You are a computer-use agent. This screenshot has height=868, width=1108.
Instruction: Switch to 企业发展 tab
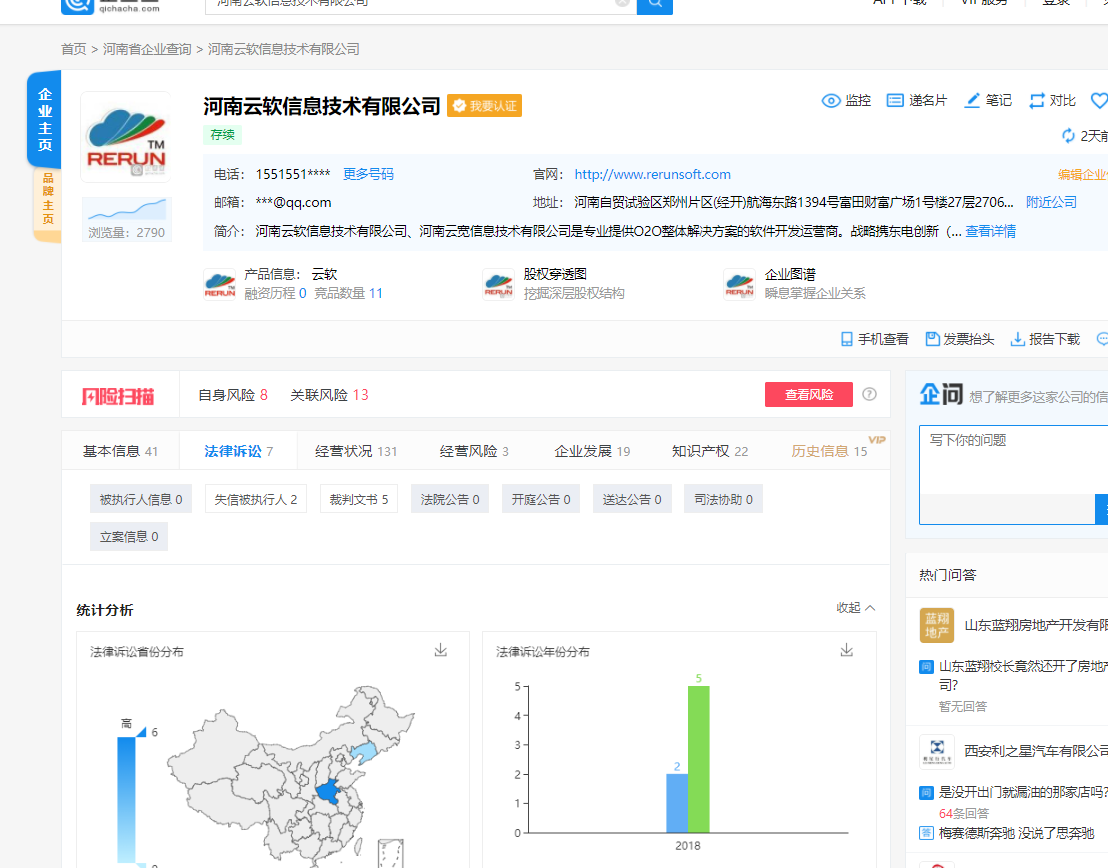pyautogui.click(x=592, y=451)
